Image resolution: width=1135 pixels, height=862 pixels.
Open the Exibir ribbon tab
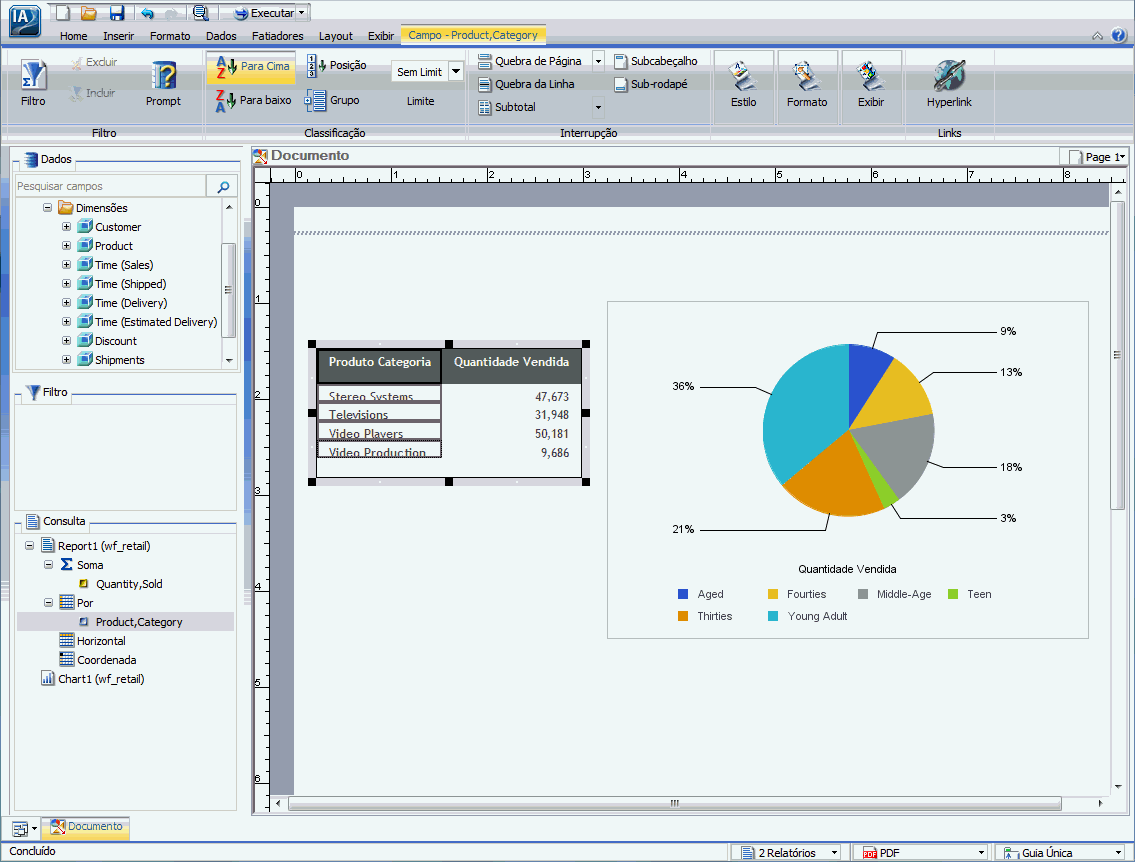(x=381, y=36)
